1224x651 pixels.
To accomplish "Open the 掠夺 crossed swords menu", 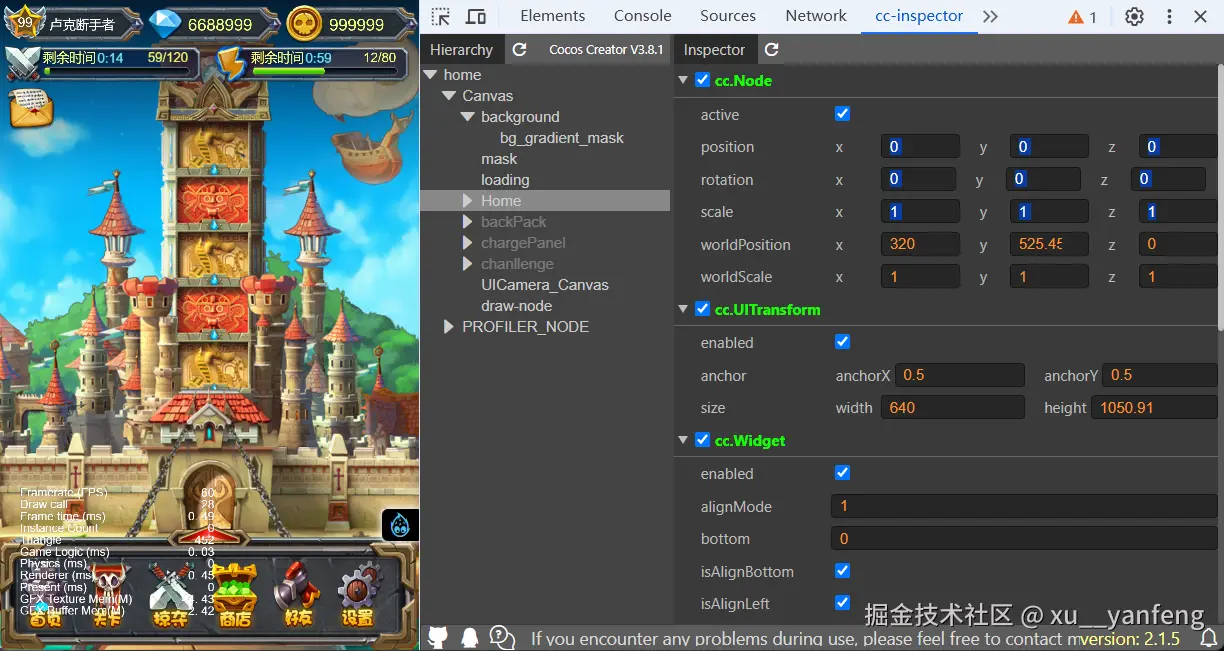I will (170, 593).
